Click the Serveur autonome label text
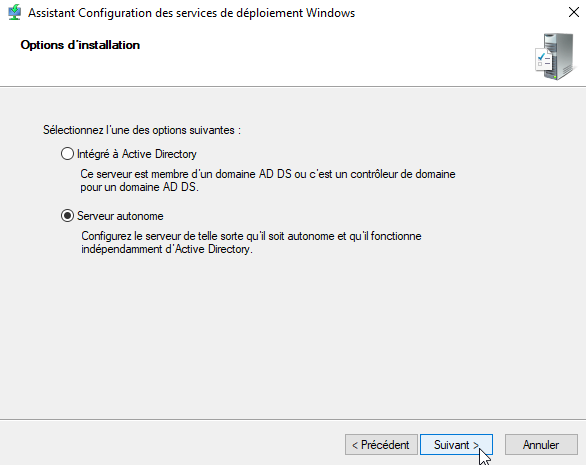Viewport: 586px width, 465px height. coord(120,216)
